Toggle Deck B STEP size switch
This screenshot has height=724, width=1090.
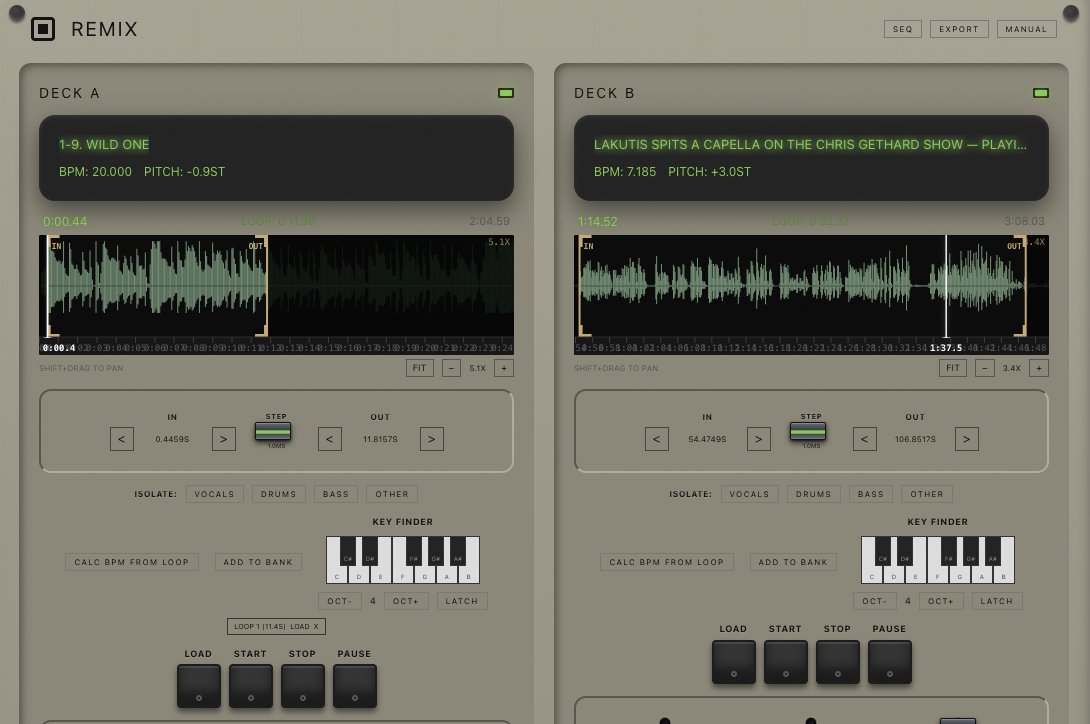pyautogui.click(x=808, y=432)
